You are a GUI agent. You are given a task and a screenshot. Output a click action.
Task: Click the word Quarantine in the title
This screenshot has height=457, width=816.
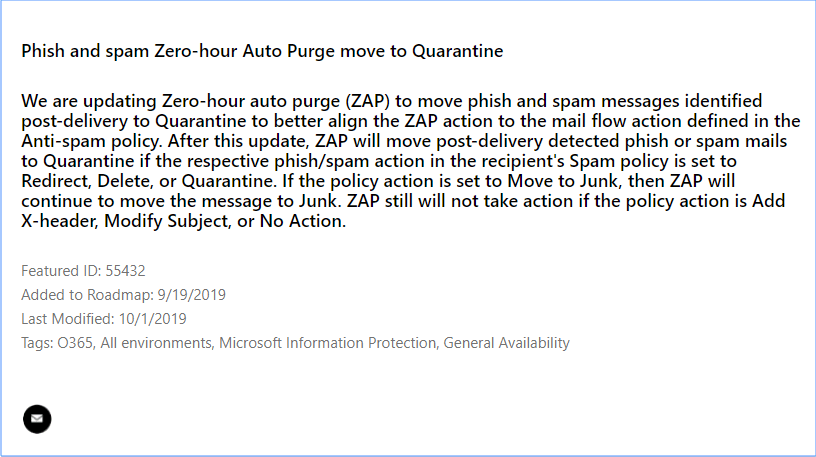coord(458,51)
